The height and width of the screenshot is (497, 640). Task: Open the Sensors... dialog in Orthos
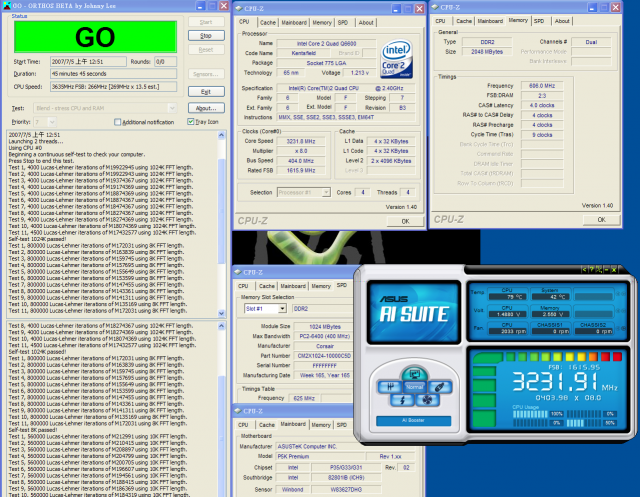(x=206, y=74)
